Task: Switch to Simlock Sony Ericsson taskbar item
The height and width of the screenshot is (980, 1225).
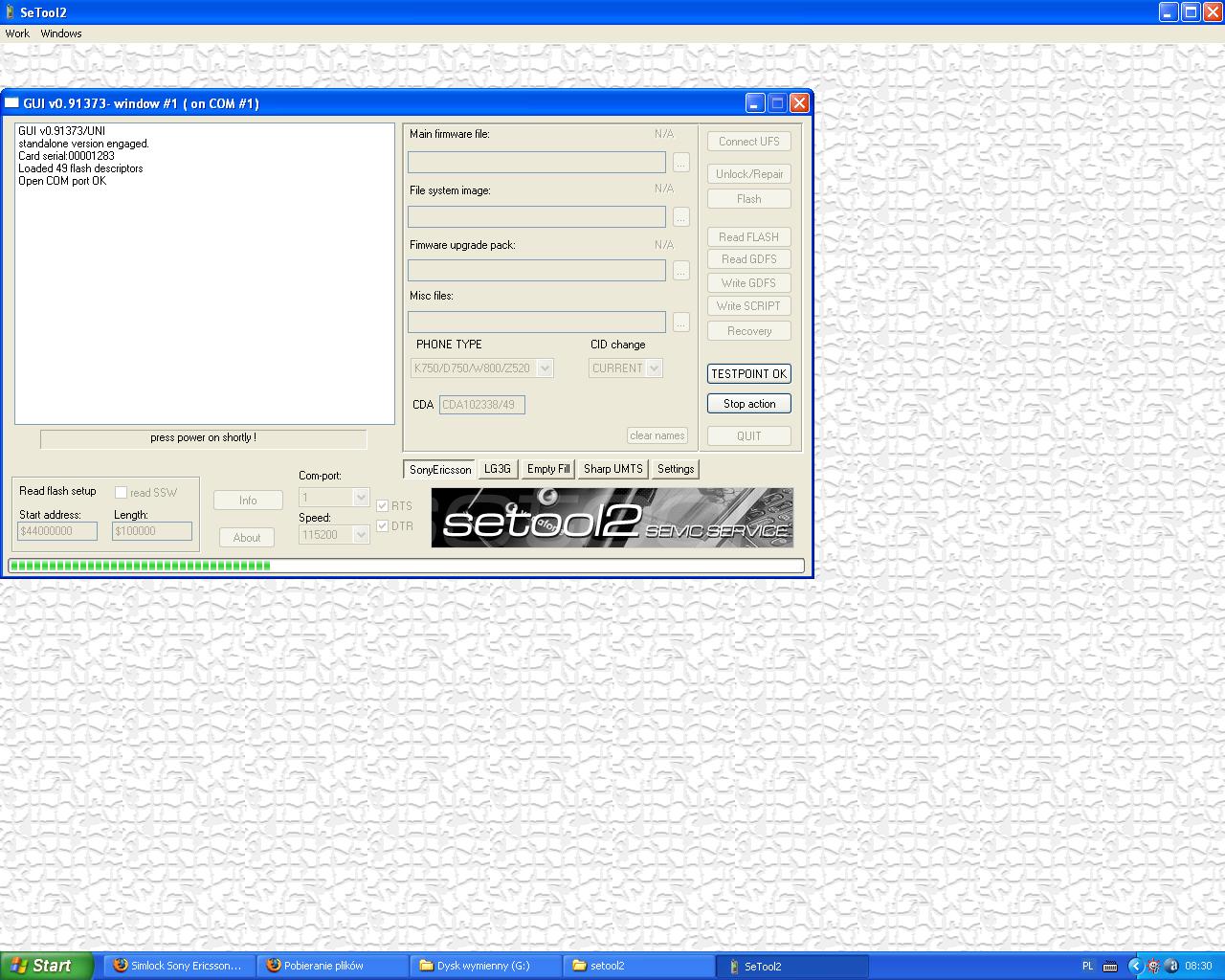Action: click(179, 966)
